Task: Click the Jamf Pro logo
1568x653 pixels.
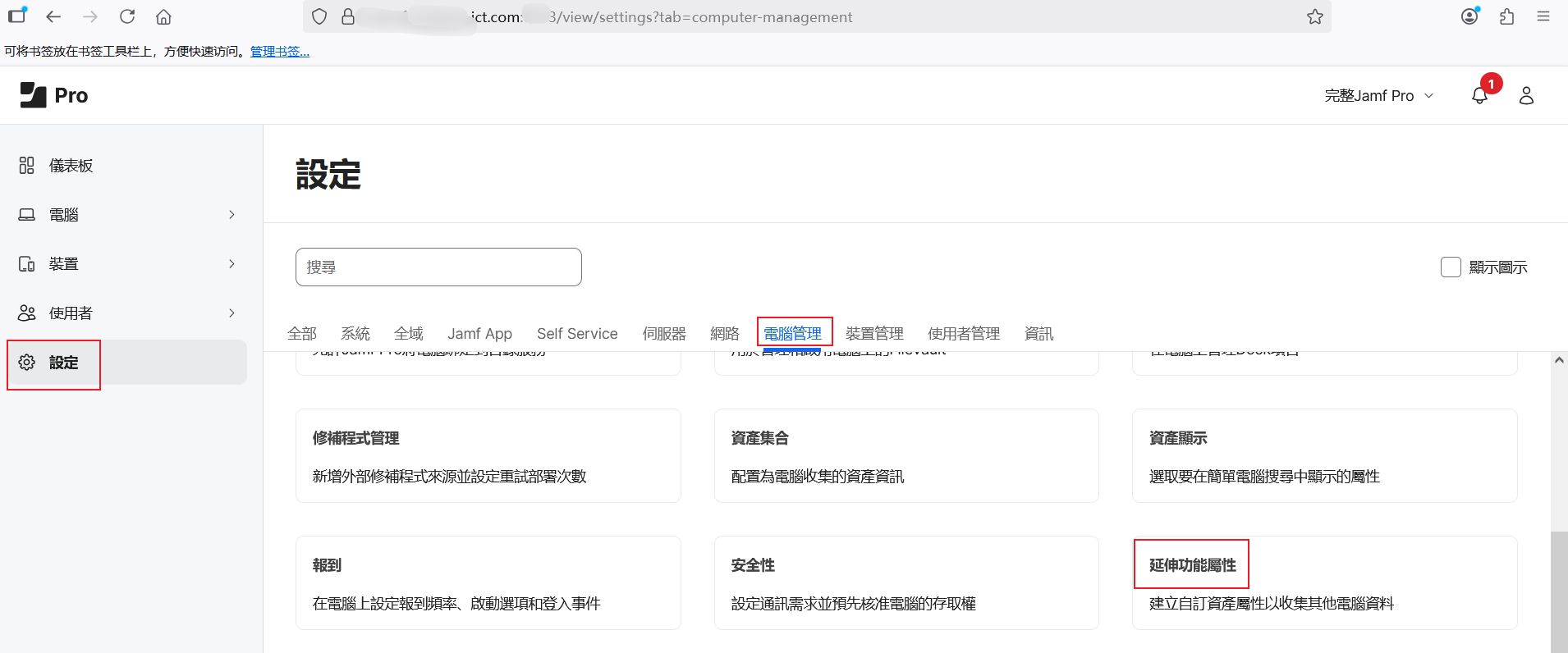Action: pyautogui.click(x=54, y=95)
